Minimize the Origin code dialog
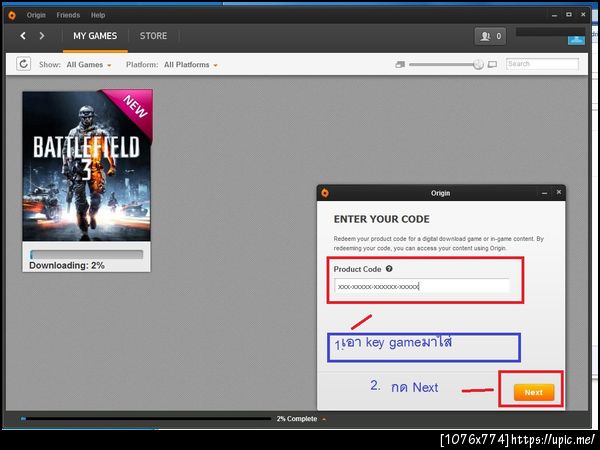 click(x=545, y=193)
